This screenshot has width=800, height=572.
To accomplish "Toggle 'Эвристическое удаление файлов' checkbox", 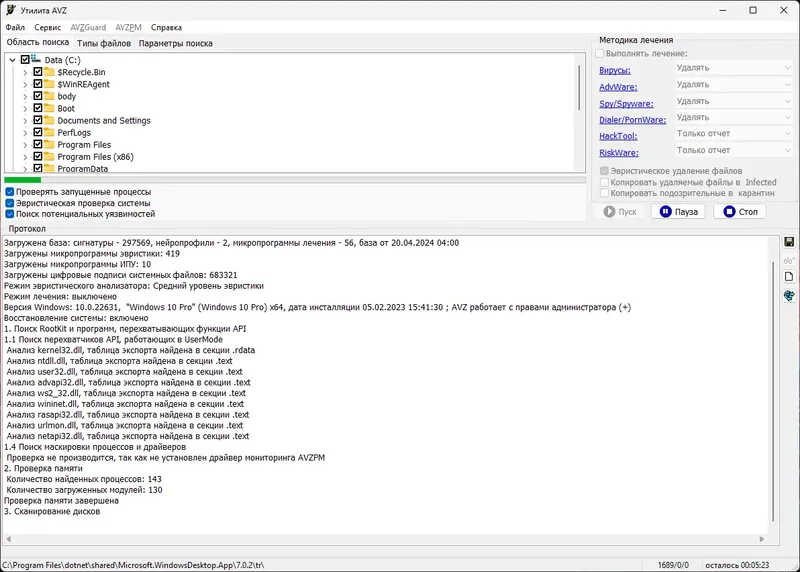I will click(605, 171).
